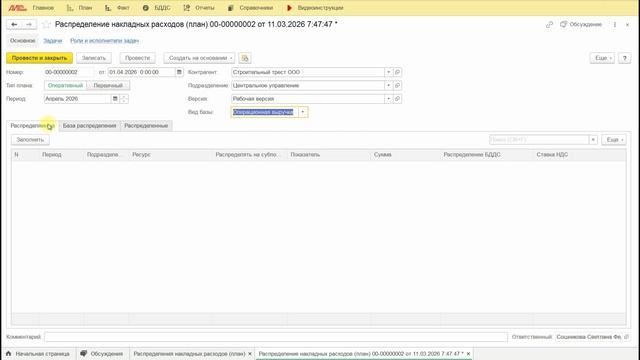Adjust Период with the stepper arrows

124,99
